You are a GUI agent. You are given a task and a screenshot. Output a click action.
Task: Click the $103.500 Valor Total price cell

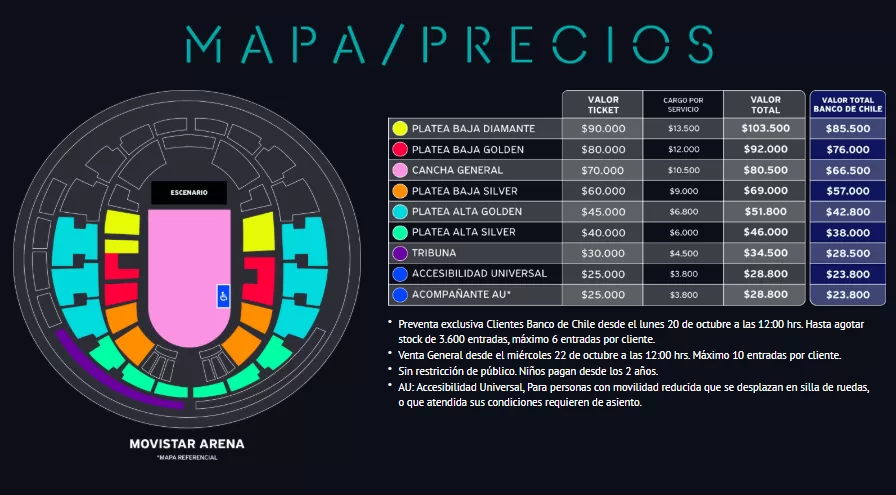point(766,129)
